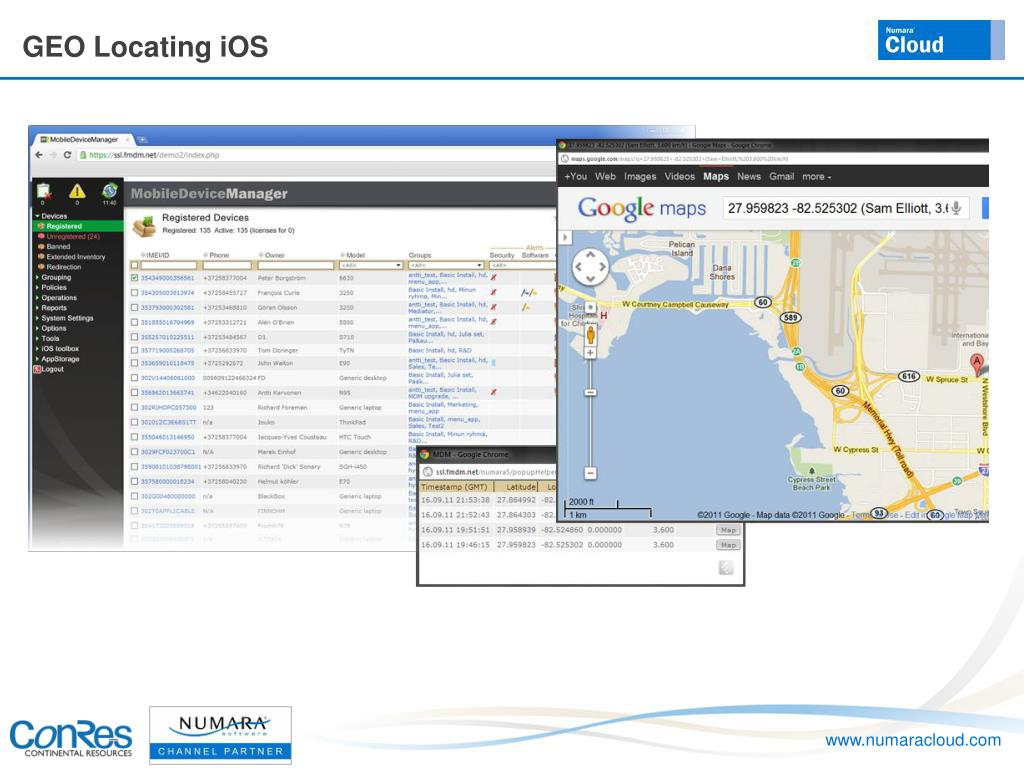
Task: Click the Google Maps logo
Action: pyautogui.click(x=641, y=208)
